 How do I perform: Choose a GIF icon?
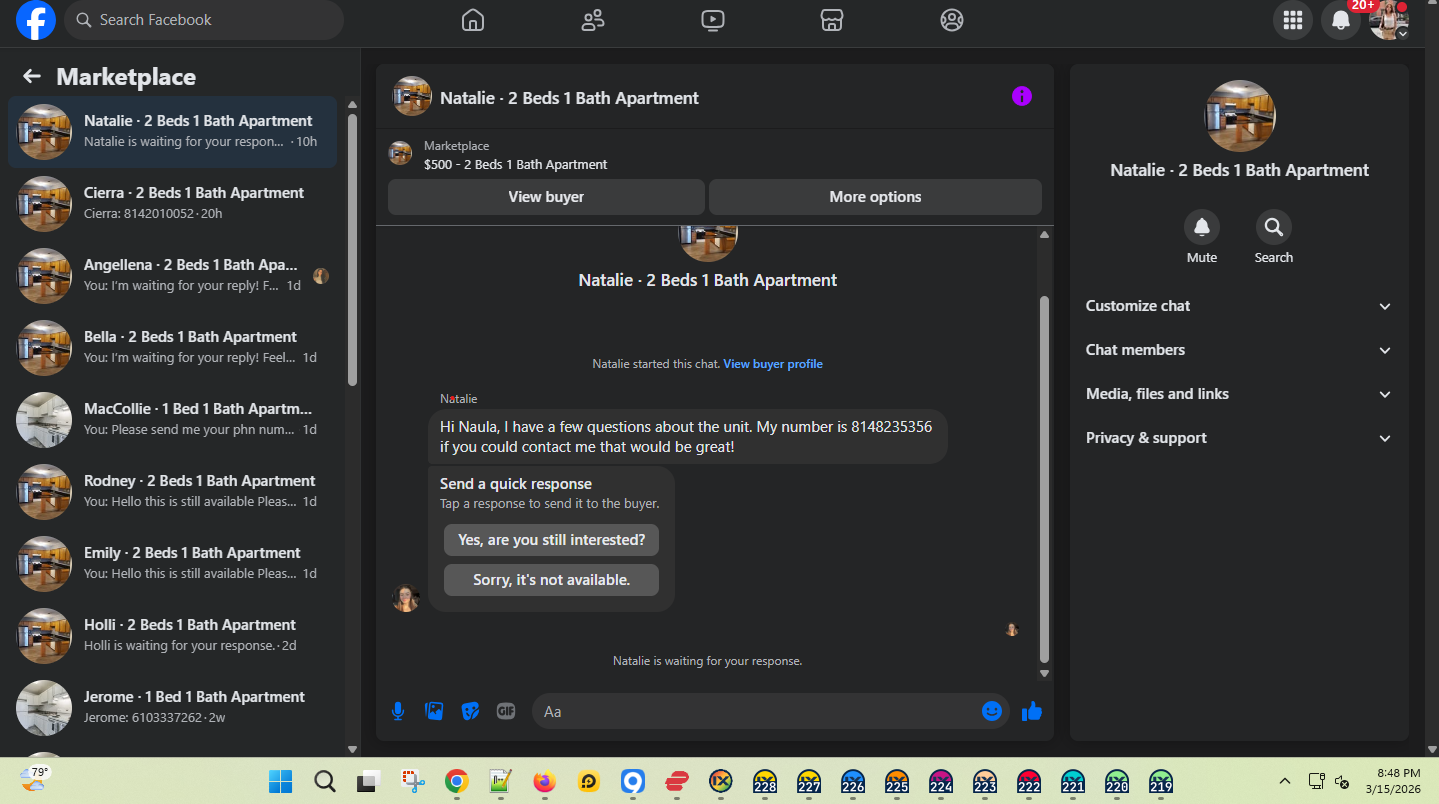pyautogui.click(x=506, y=711)
